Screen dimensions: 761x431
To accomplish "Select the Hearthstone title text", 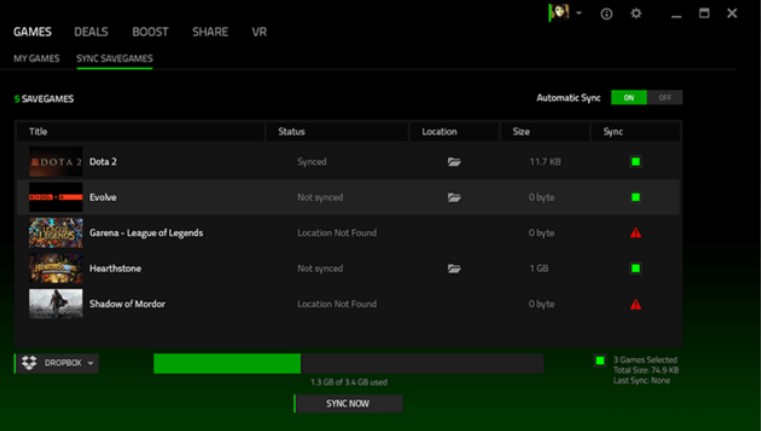I will pyautogui.click(x=115, y=268).
